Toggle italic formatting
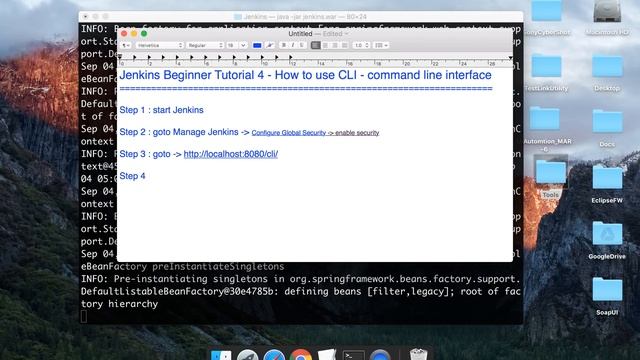The image size is (640, 360). tap(293, 45)
